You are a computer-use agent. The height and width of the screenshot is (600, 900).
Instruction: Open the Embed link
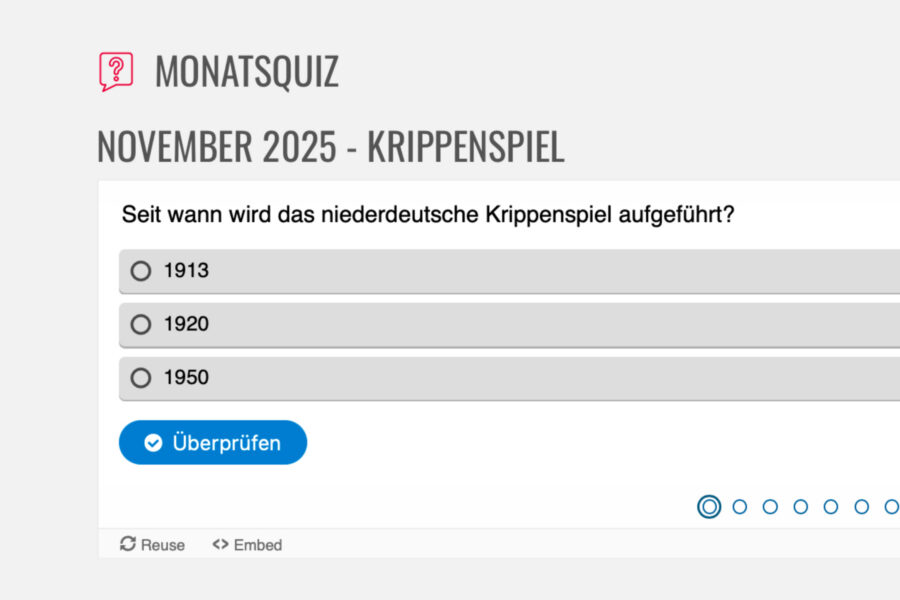(256, 545)
